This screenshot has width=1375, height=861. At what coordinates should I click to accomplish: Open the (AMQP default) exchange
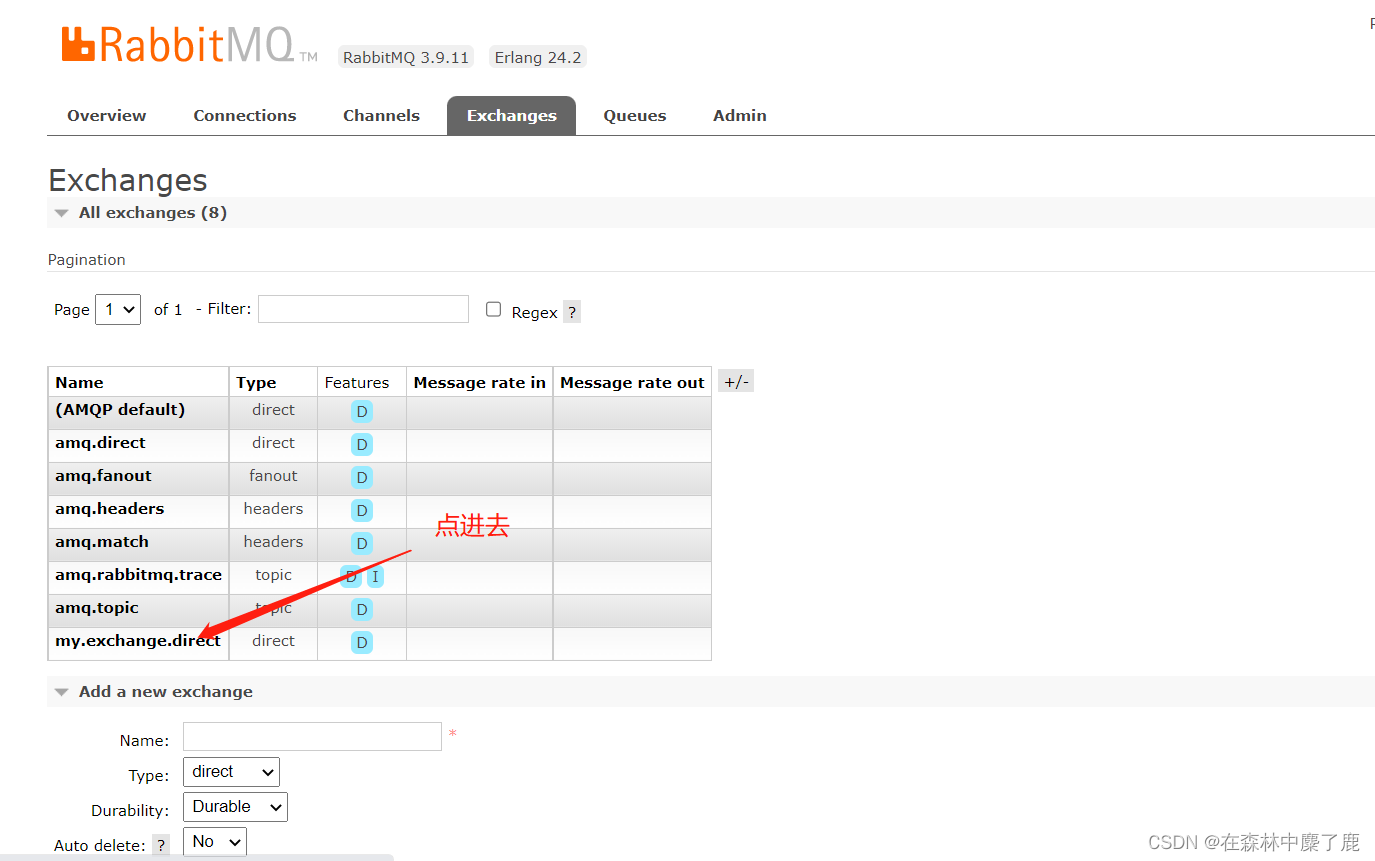coord(120,409)
